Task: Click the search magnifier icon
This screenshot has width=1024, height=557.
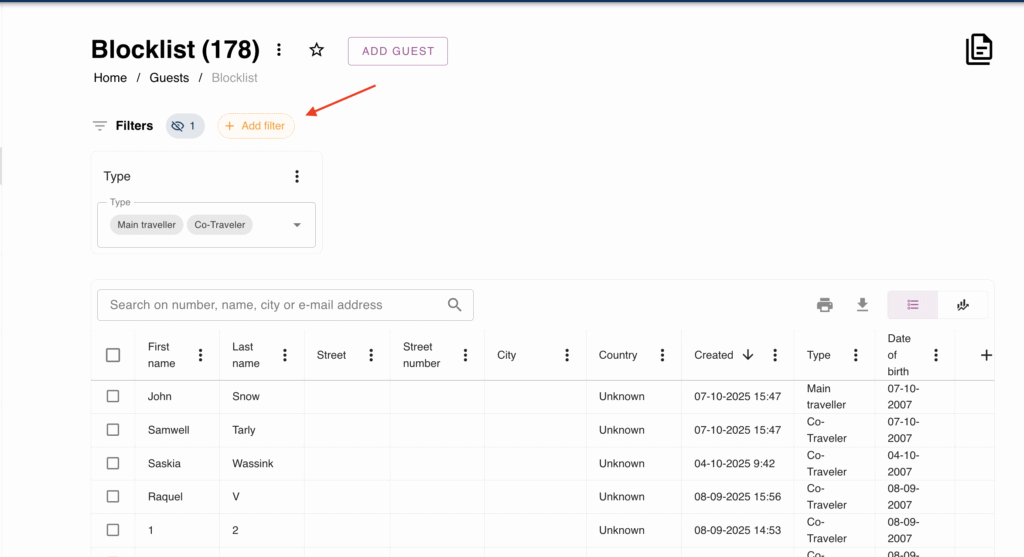Action: click(x=455, y=305)
